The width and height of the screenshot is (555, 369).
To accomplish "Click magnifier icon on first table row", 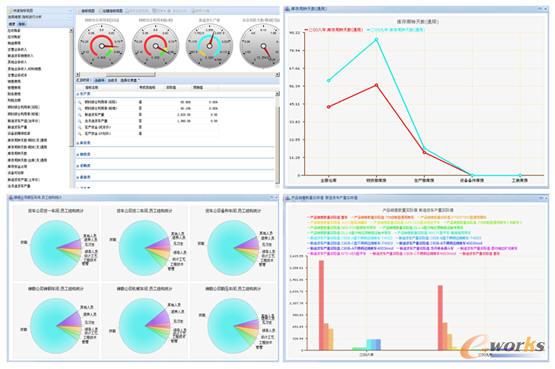I will point(80,102).
